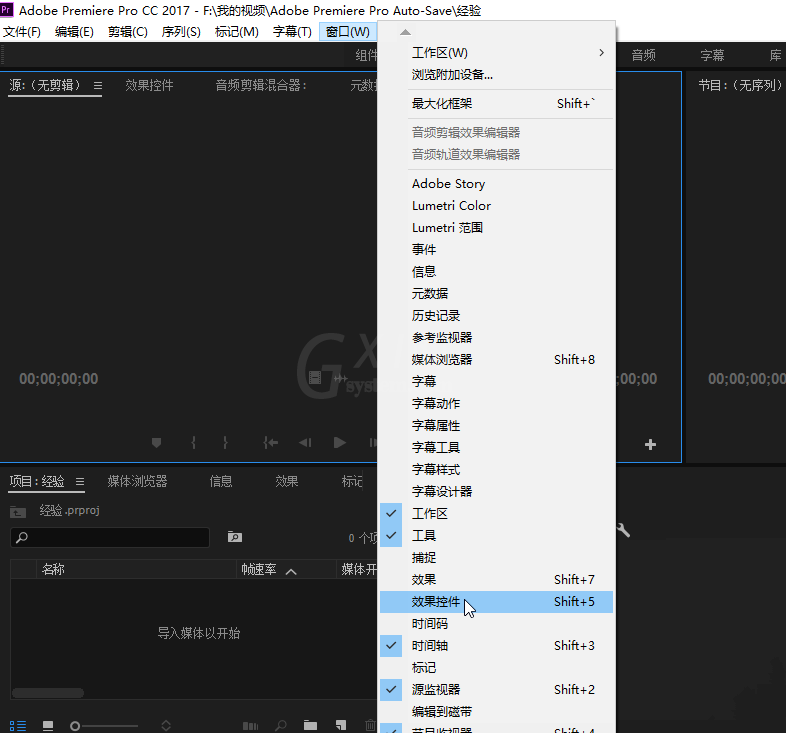Open the 剪辑(C) menu

(128, 32)
